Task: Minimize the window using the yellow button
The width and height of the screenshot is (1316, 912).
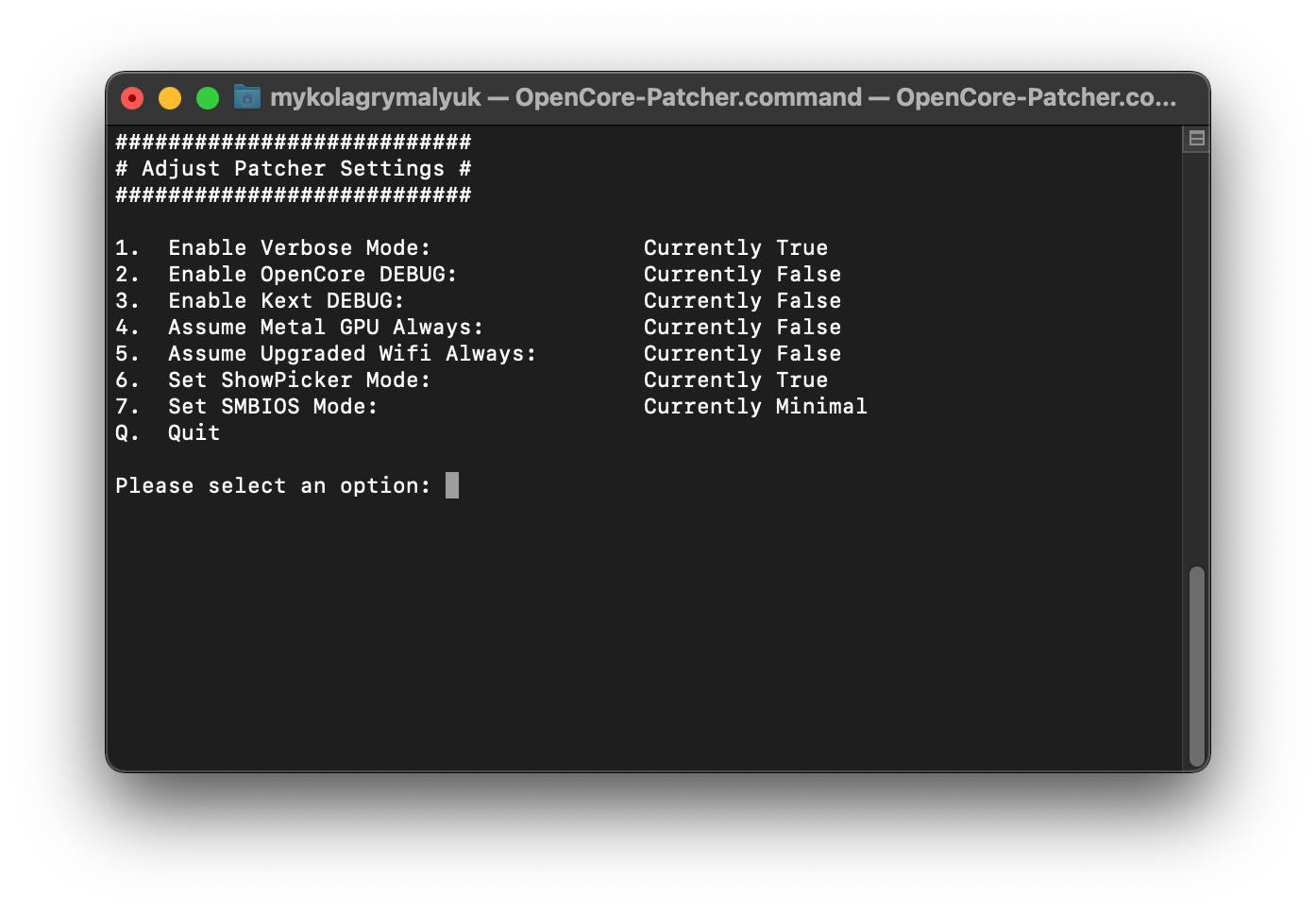Action: (170, 98)
